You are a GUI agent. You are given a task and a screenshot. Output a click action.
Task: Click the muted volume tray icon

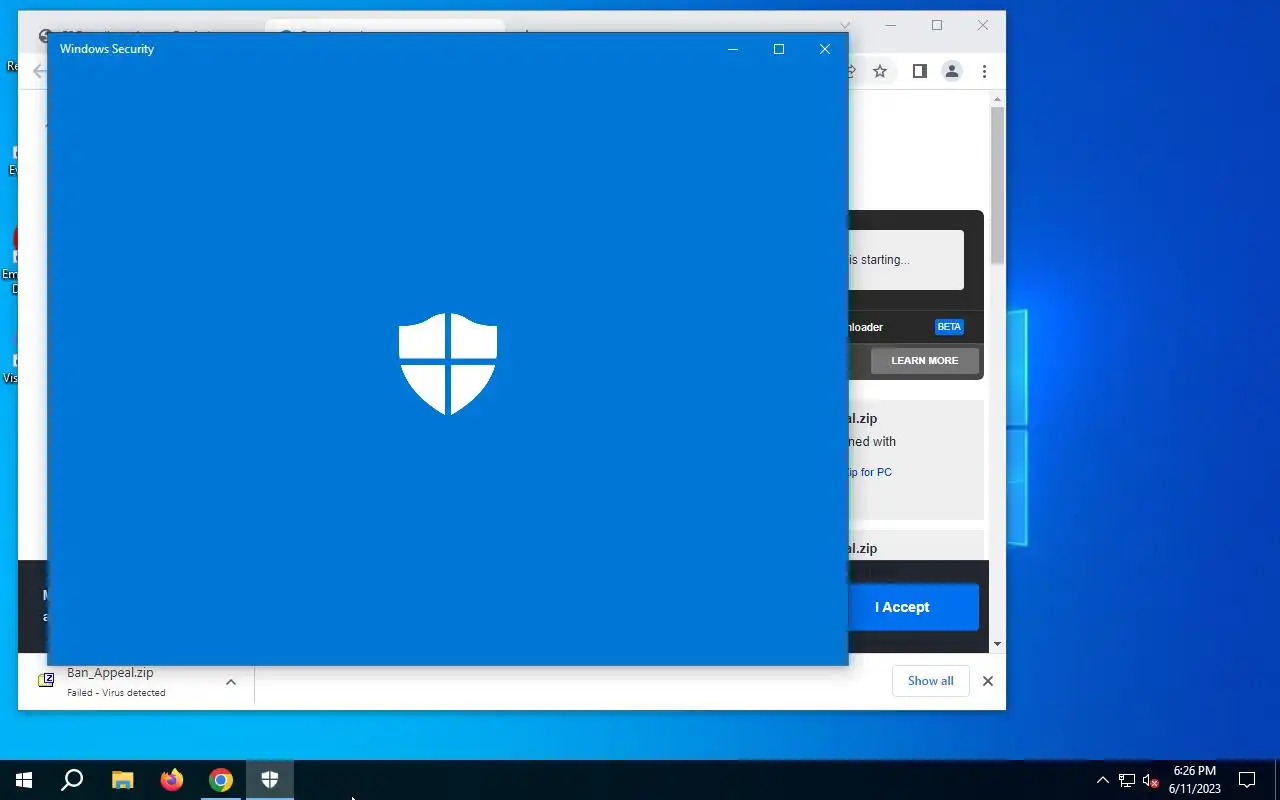click(1151, 780)
